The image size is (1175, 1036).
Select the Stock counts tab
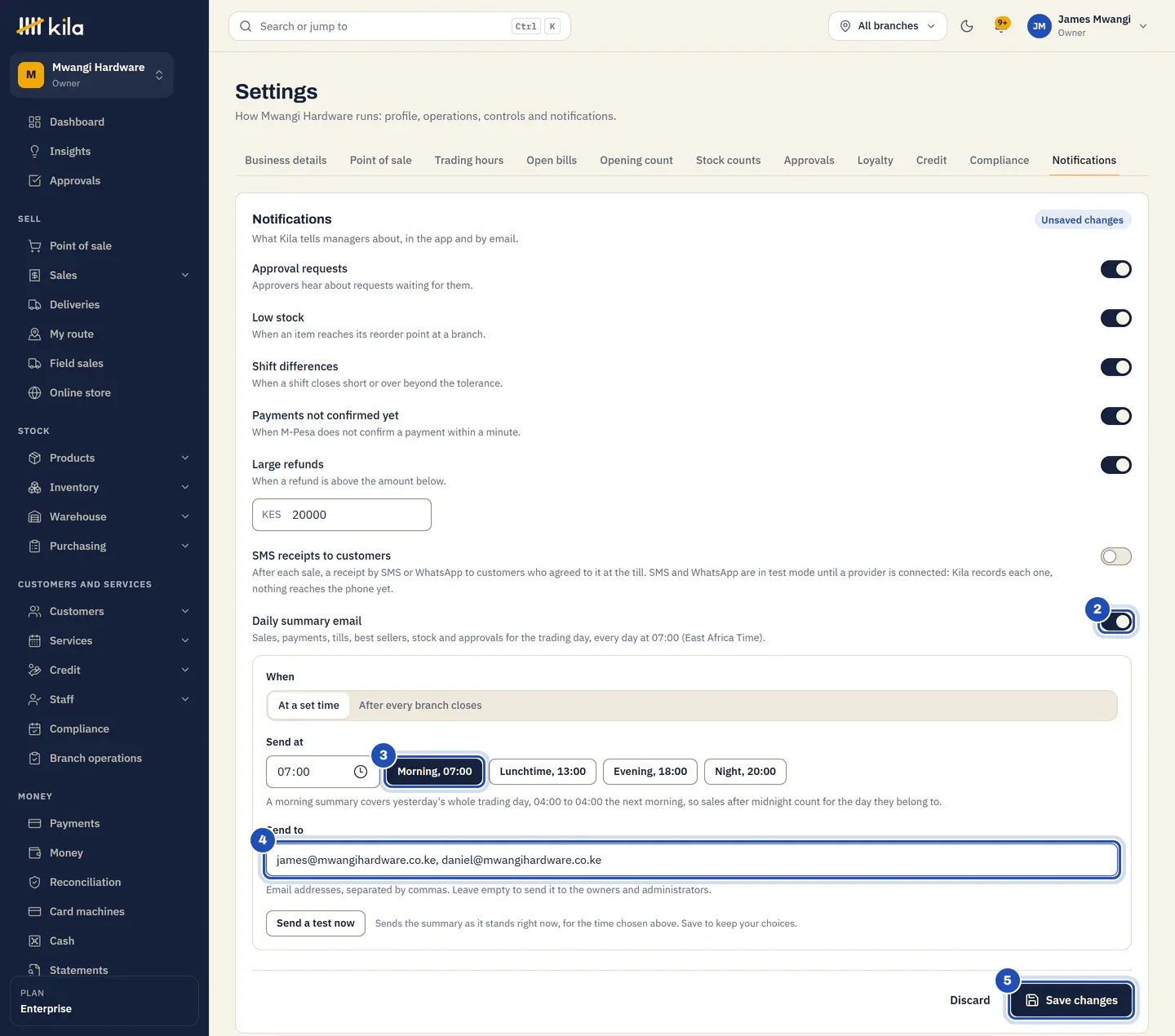[728, 160]
